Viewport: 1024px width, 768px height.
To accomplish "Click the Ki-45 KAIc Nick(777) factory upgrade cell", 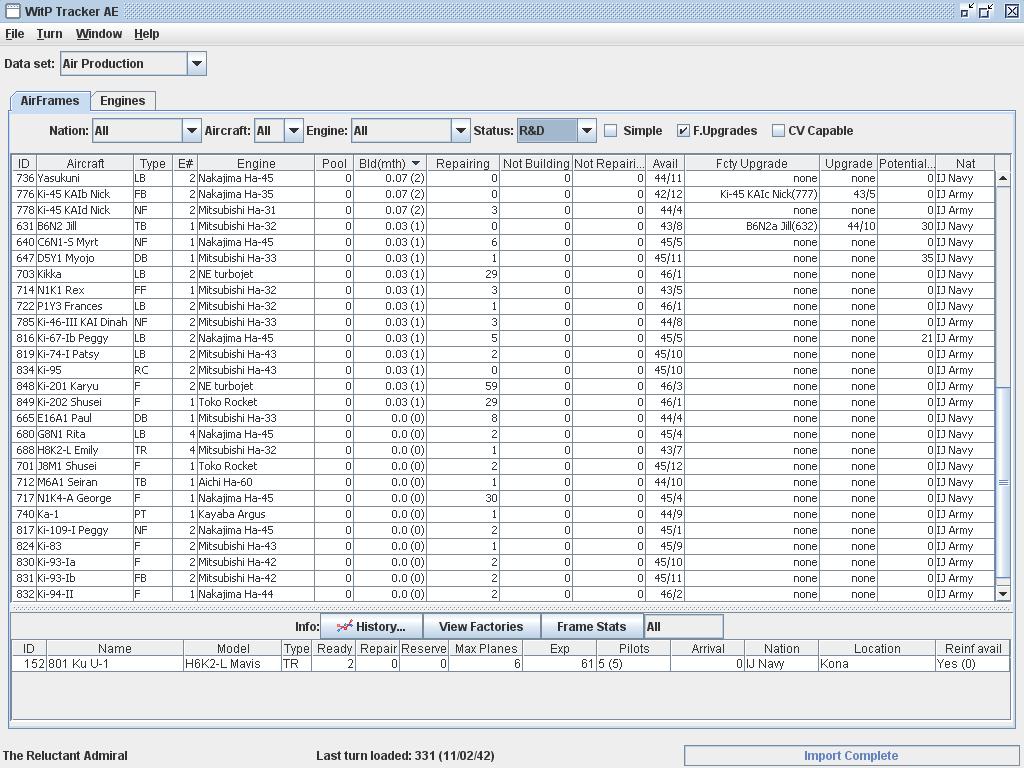I will point(752,194).
